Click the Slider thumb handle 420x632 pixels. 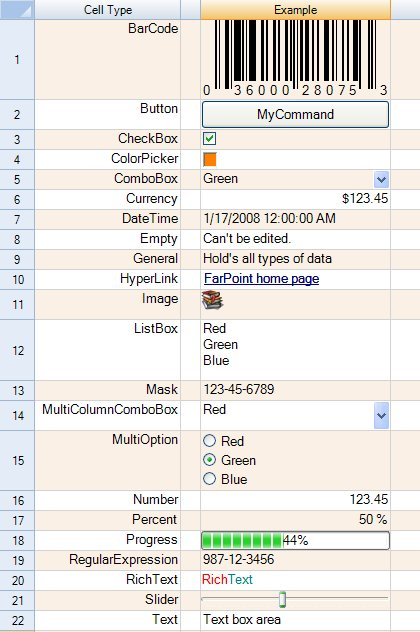283,599
